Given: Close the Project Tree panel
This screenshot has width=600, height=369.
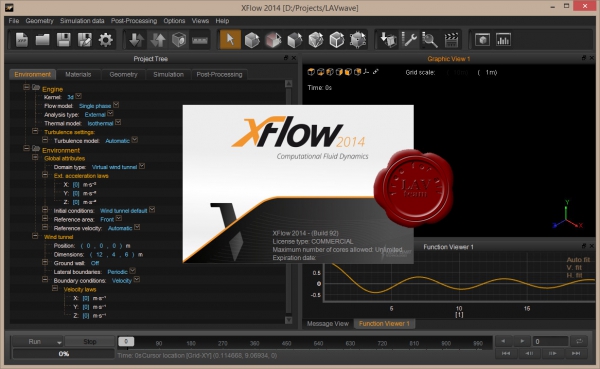Looking at the screenshot, I should (293, 58).
